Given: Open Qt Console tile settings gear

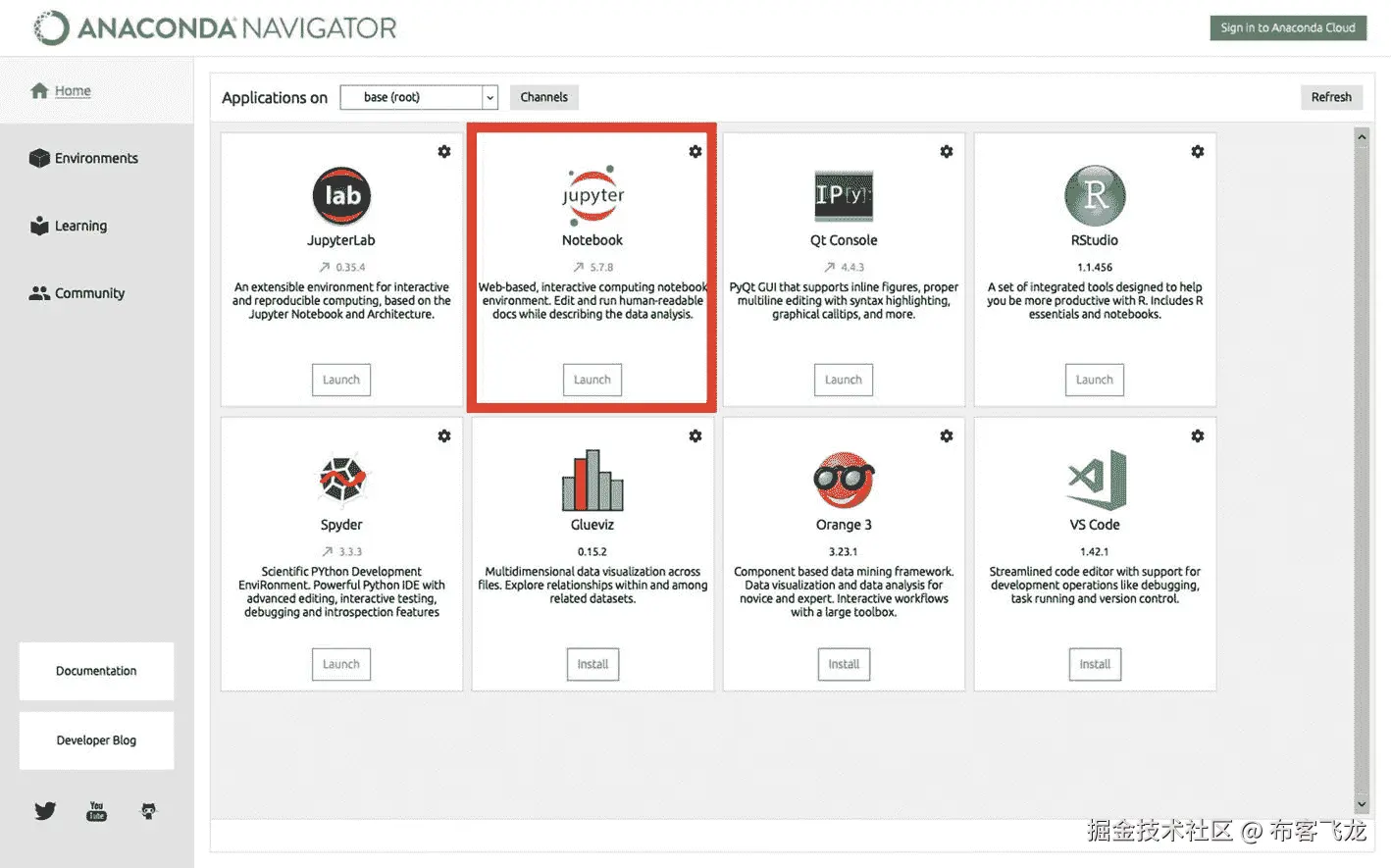Looking at the screenshot, I should click(x=947, y=152).
